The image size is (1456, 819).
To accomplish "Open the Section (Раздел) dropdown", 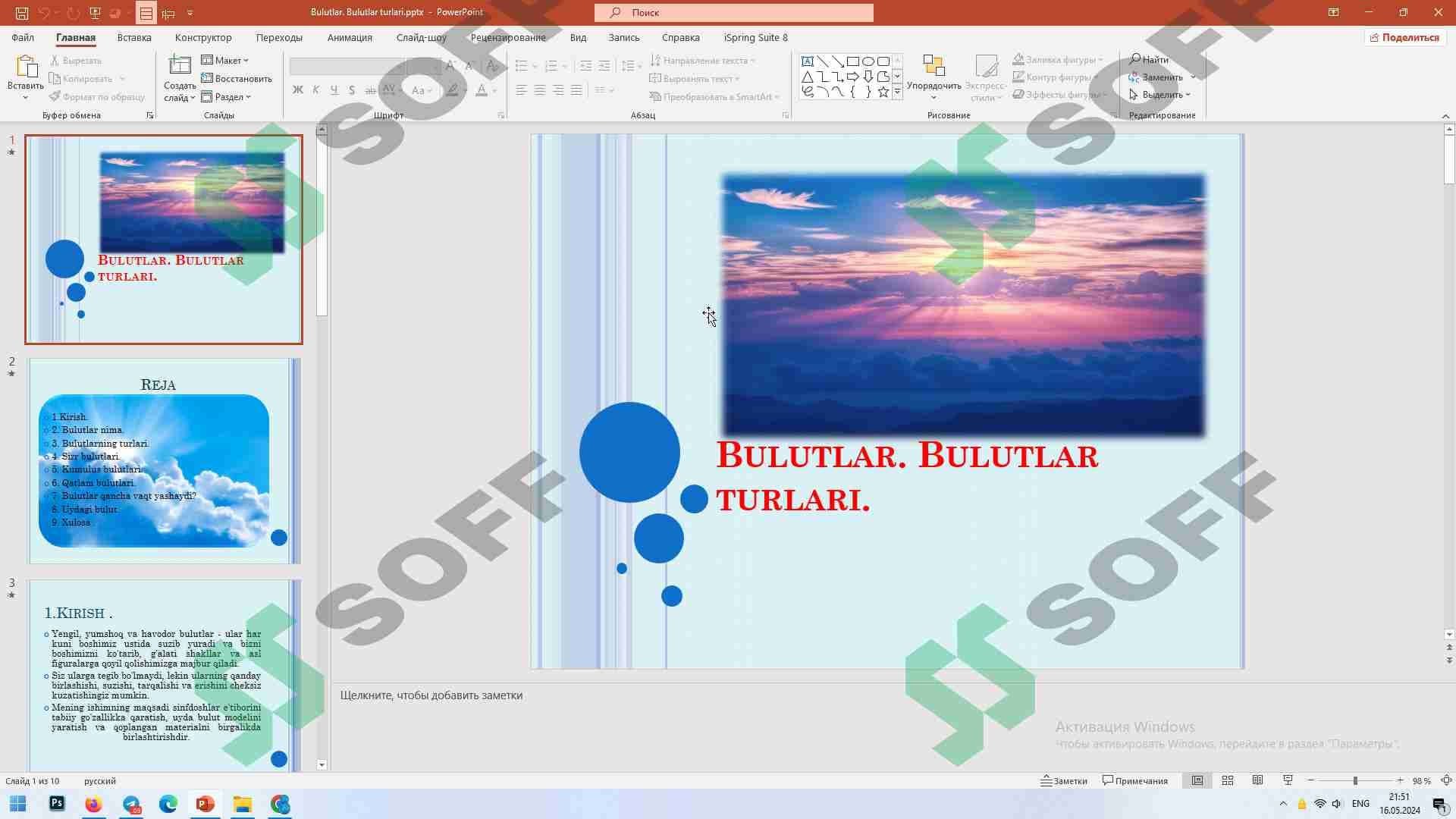I will point(226,96).
